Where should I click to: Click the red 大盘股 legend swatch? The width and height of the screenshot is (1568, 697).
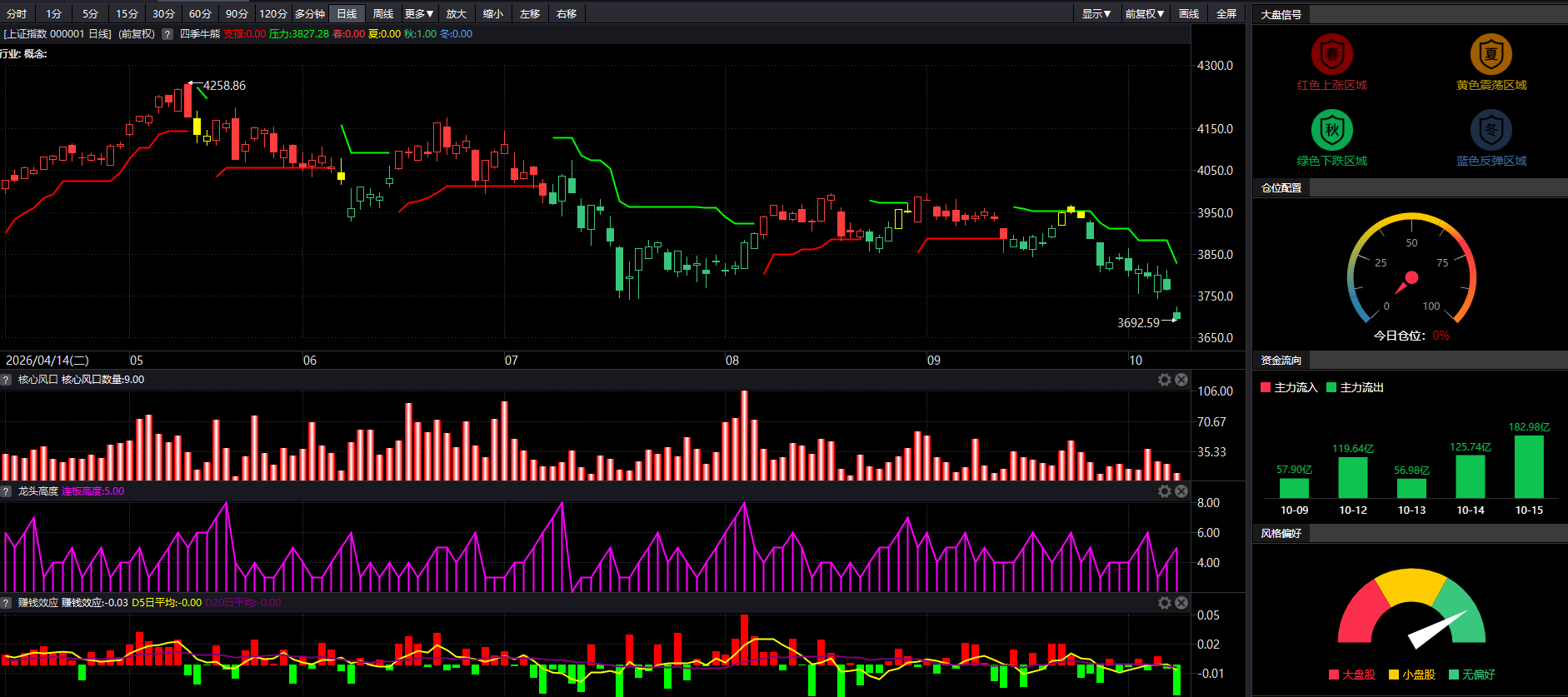tap(1334, 675)
